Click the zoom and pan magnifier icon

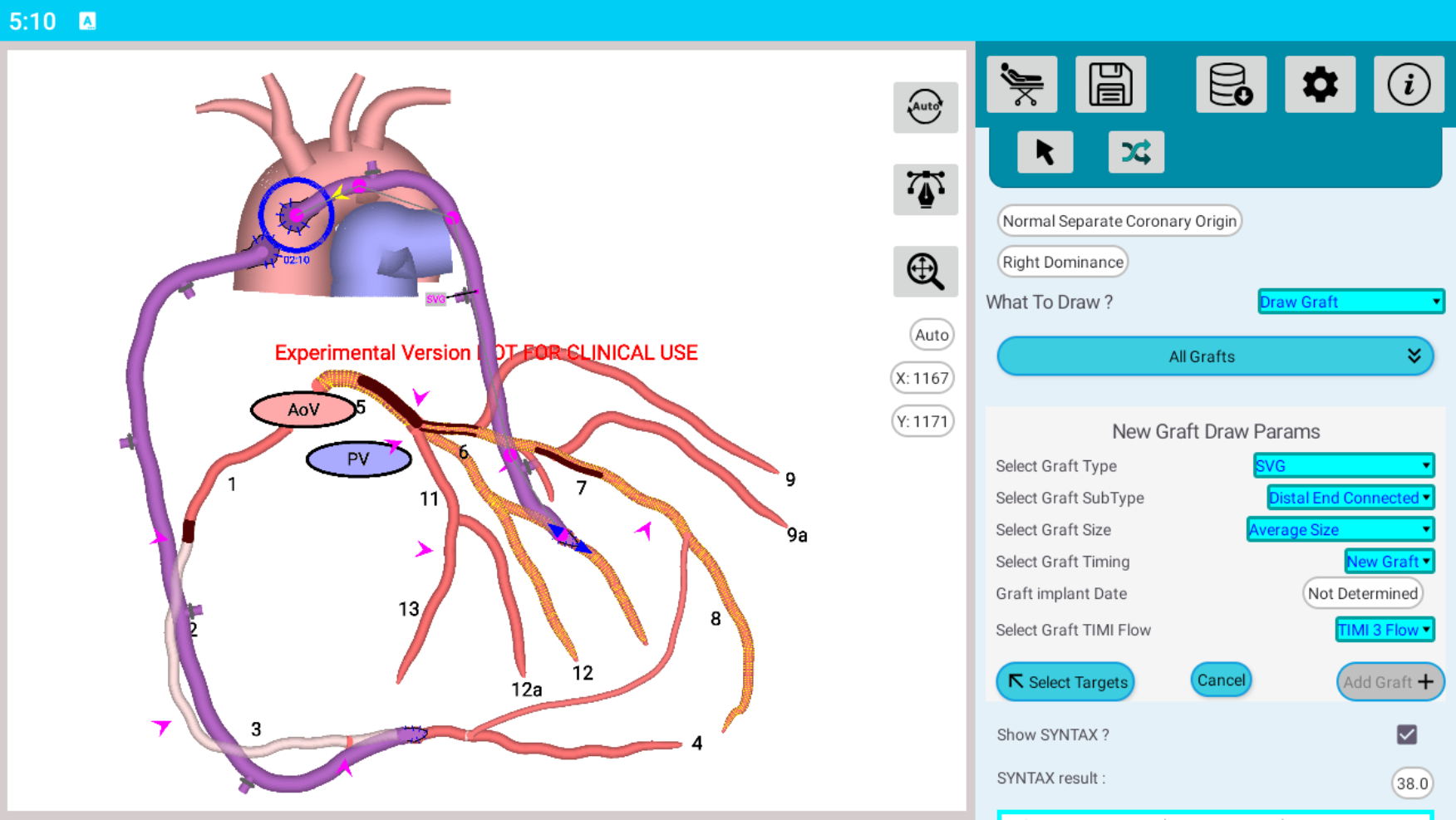click(x=925, y=272)
